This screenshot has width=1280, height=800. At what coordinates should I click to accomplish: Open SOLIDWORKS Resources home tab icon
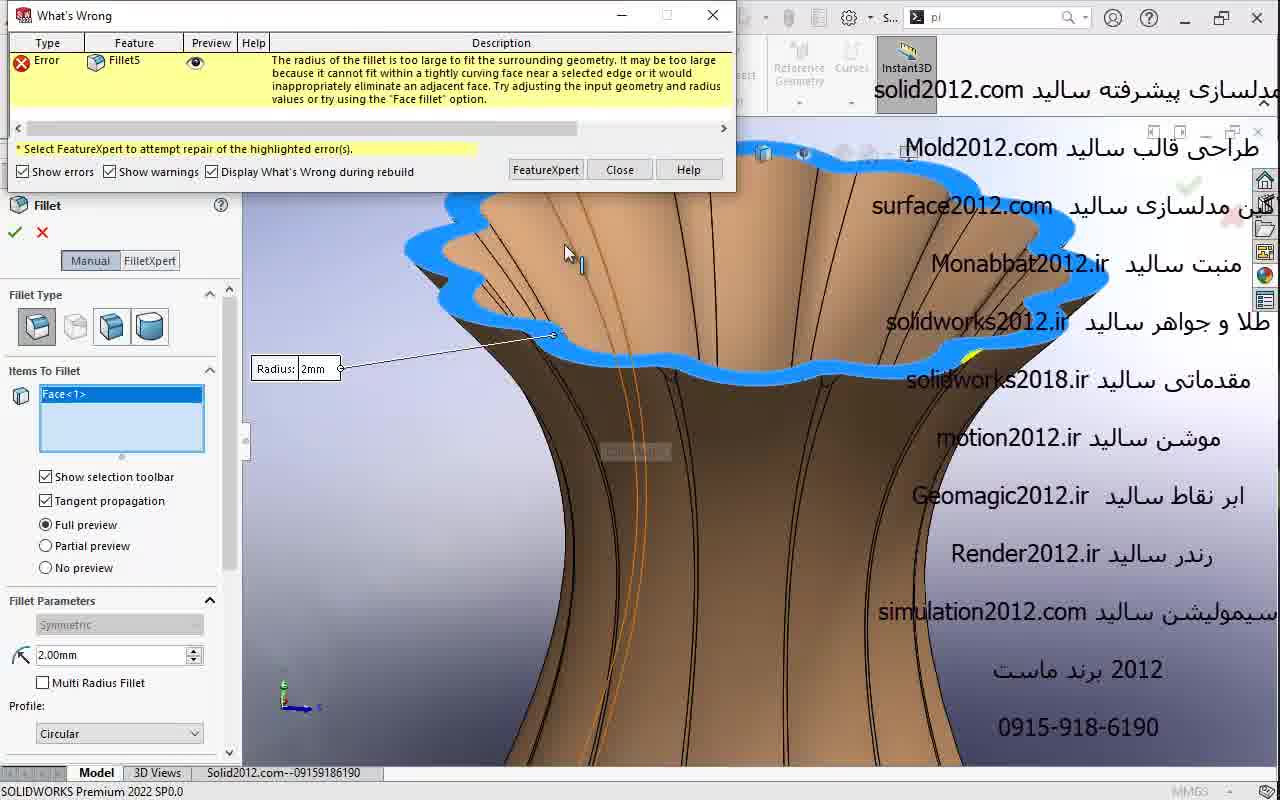click(x=1265, y=180)
